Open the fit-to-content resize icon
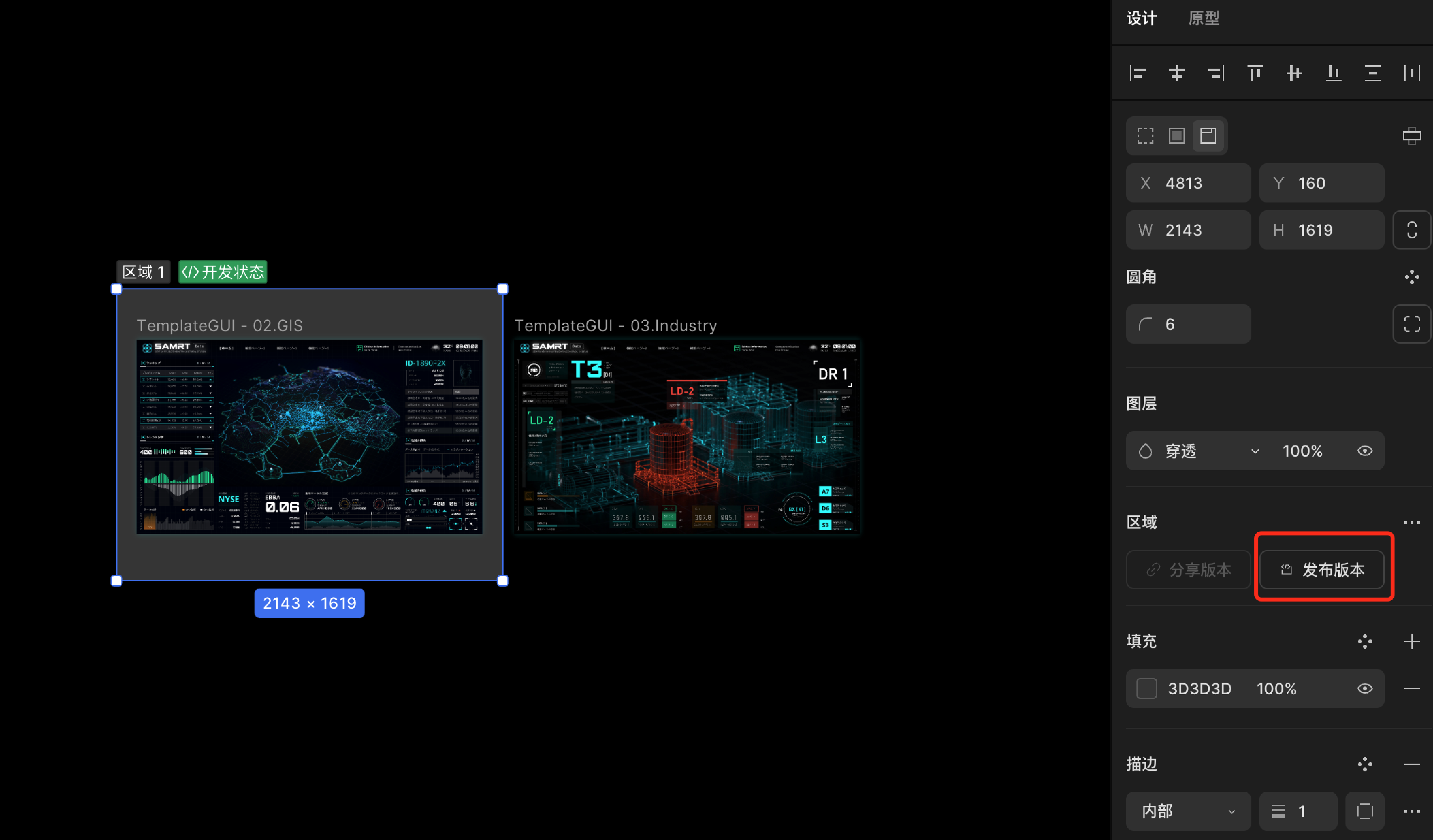Viewport: 1433px width, 840px height. point(1412,136)
